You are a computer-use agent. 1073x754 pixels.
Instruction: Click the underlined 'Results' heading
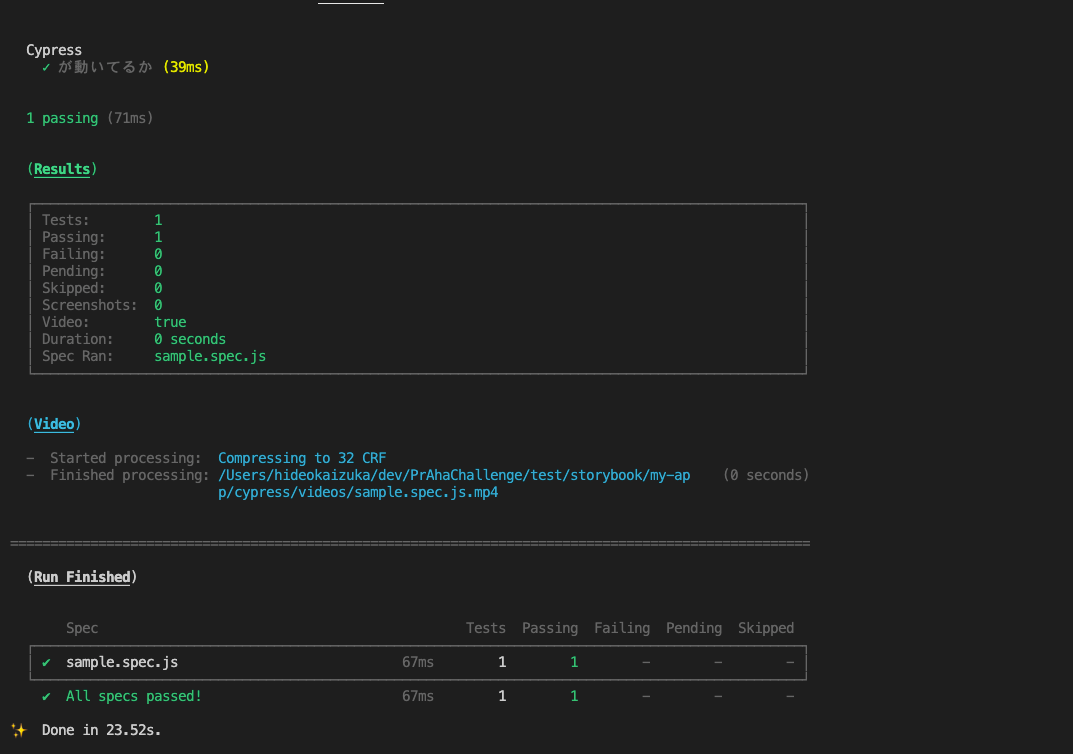pyautogui.click(x=62, y=169)
